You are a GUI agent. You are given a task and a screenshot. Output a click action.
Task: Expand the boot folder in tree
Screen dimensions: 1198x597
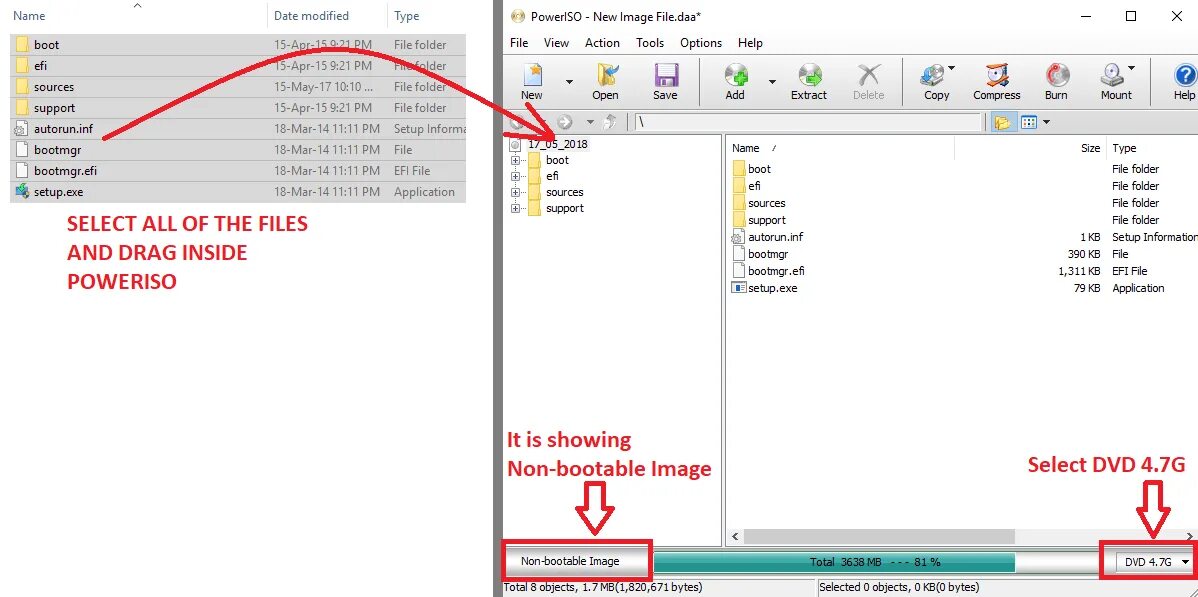[515, 161]
